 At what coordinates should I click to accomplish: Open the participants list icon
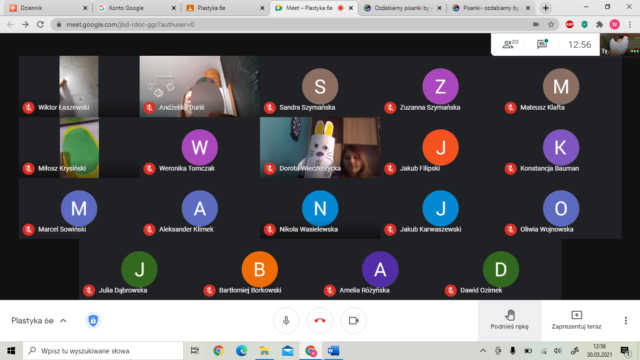point(509,44)
